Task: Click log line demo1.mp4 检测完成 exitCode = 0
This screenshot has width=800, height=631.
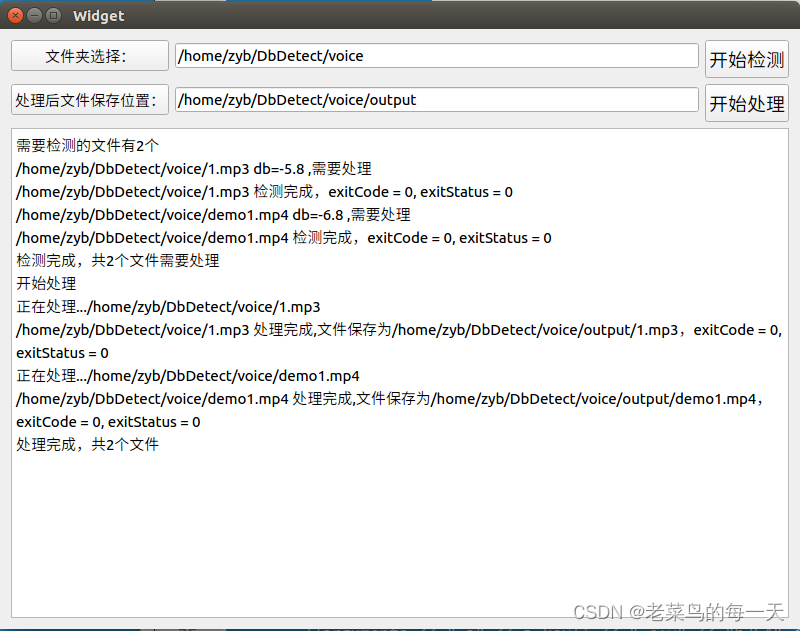Action: point(284,238)
